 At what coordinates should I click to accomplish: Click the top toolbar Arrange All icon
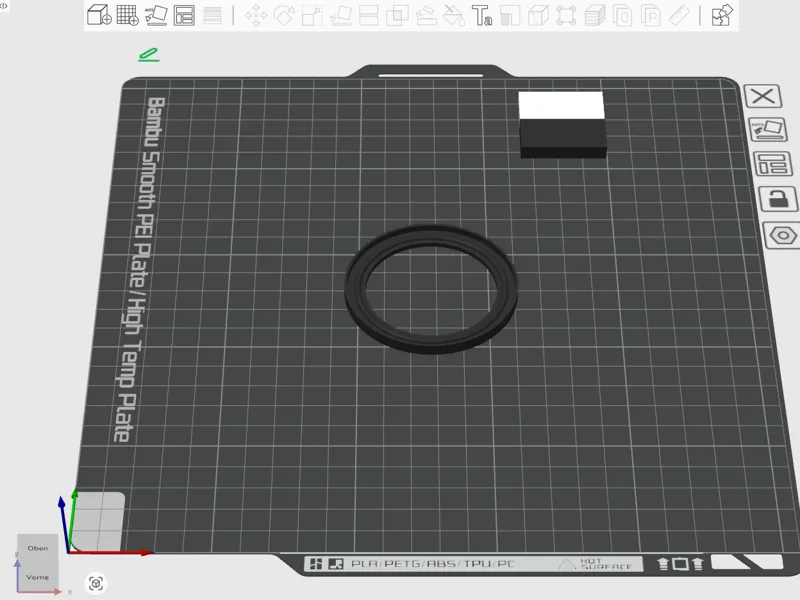pyautogui.click(x=184, y=15)
